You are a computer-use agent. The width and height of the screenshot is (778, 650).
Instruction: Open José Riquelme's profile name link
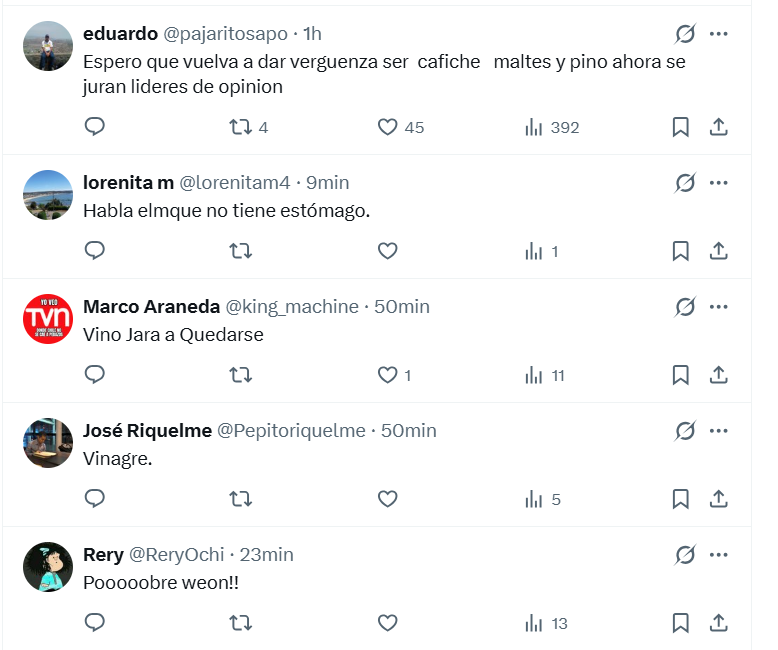coord(147,431)
